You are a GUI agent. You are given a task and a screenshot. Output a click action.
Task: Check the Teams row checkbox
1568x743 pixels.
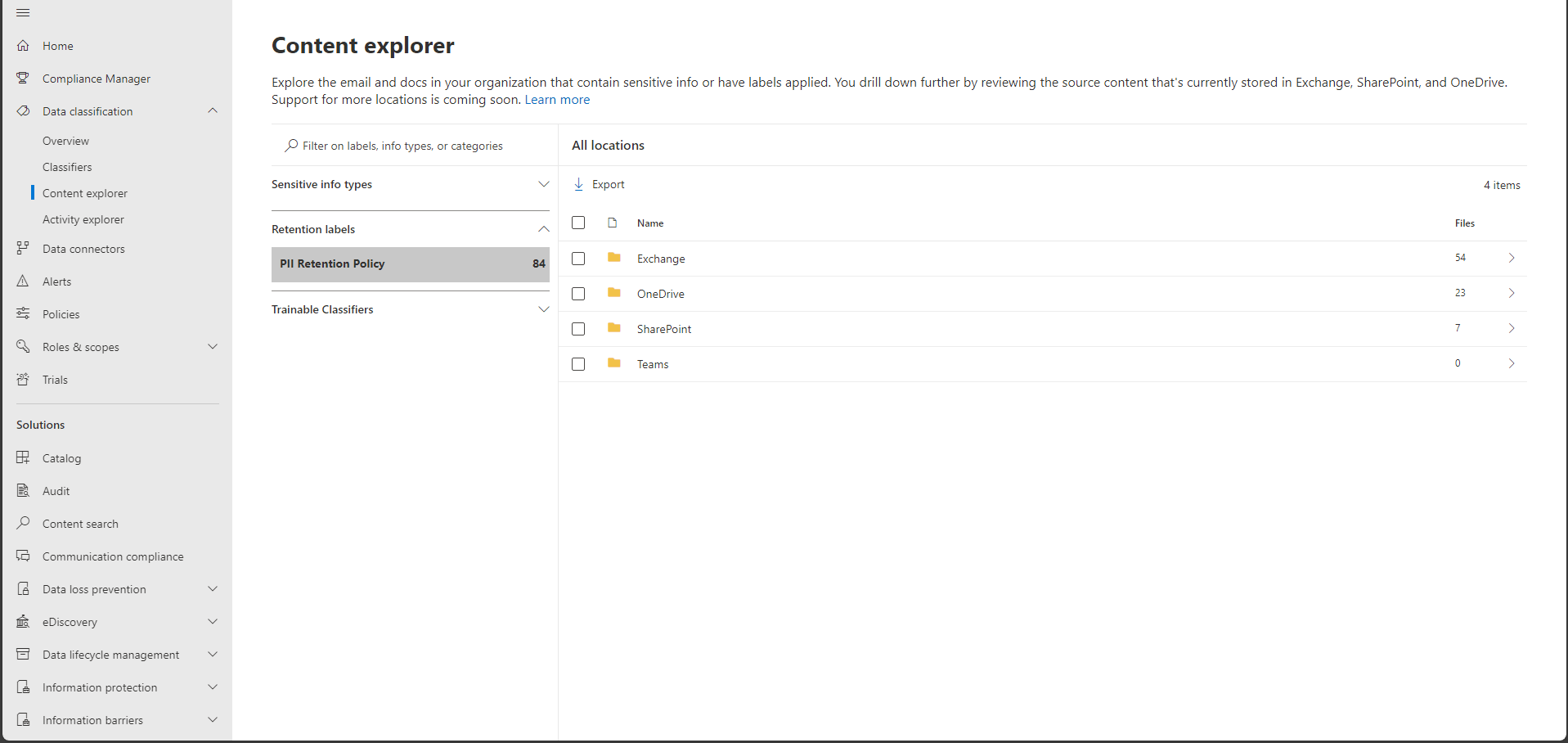point(578,364)
